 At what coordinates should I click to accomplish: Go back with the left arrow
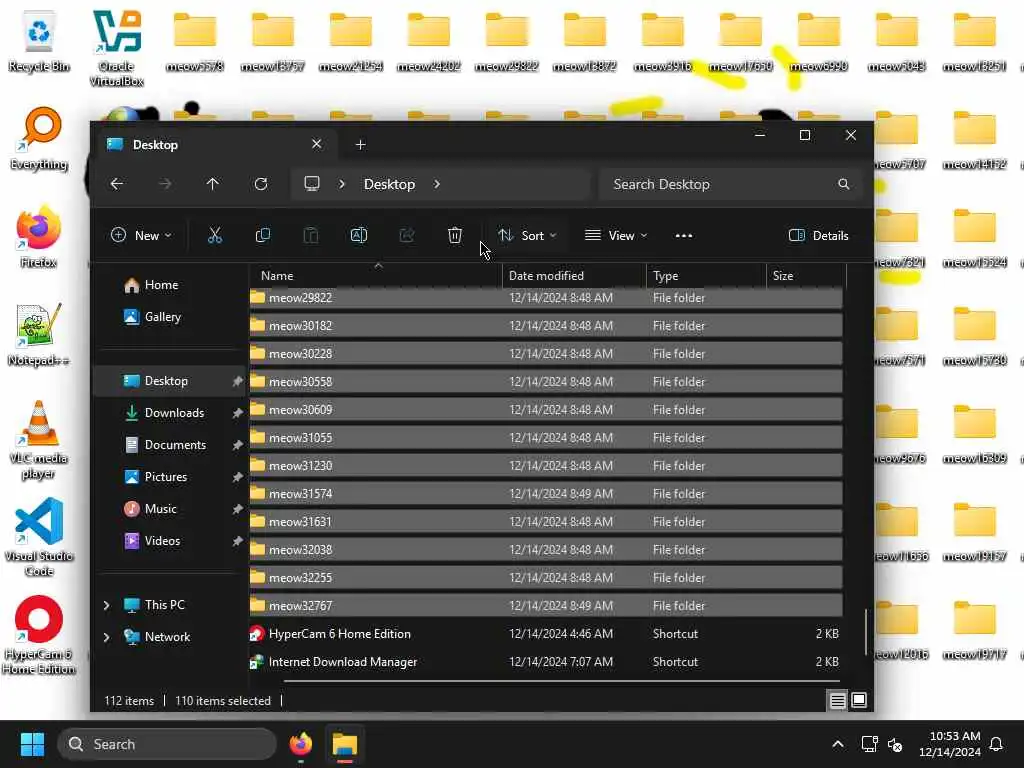point(117,184)
